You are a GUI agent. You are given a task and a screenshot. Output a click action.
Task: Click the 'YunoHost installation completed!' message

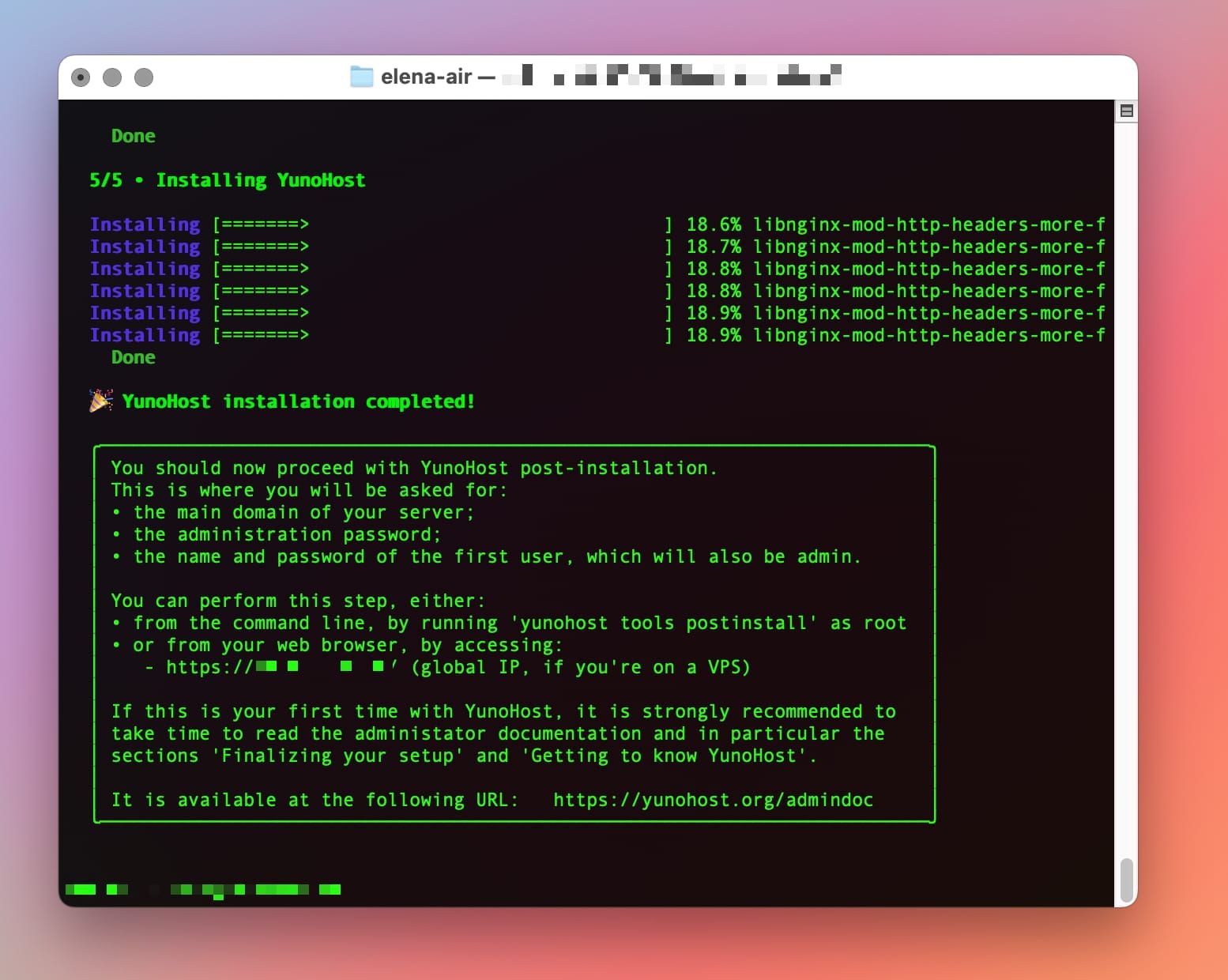pos(299,401)
